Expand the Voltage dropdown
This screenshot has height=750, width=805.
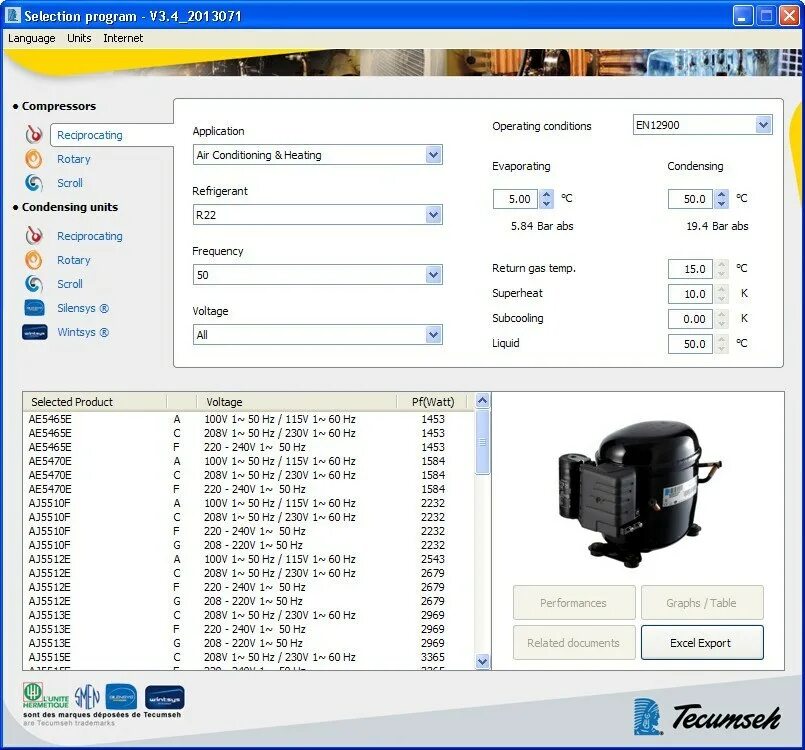tap(433, 335)
